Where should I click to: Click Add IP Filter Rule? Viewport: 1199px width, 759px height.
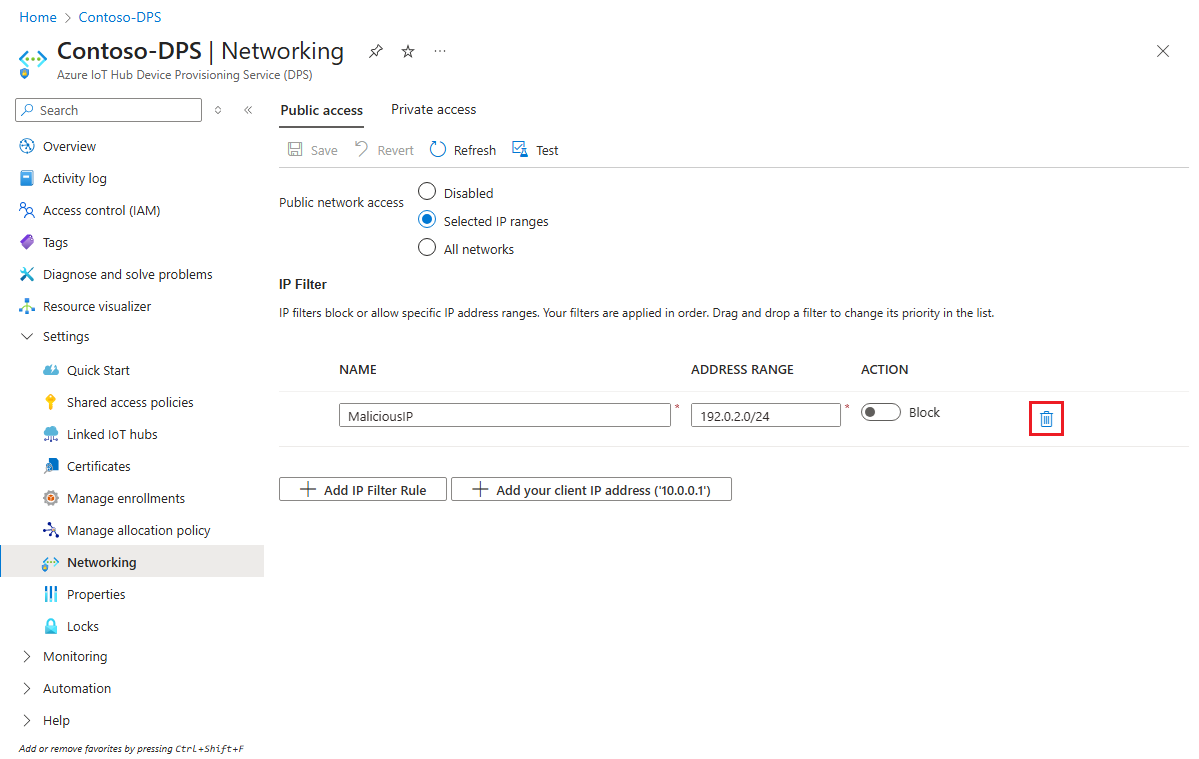[x=362, y=489]
